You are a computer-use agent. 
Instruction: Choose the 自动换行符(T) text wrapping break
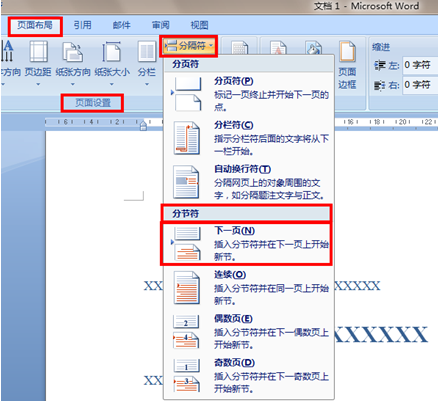248,182
